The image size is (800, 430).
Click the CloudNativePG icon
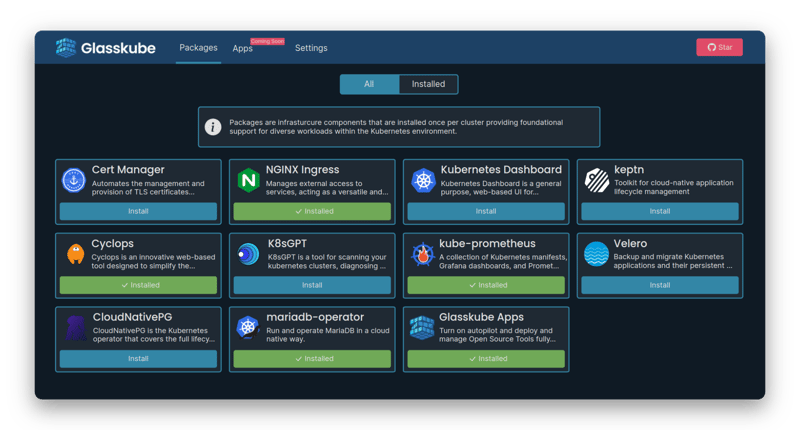click(74, 327)
